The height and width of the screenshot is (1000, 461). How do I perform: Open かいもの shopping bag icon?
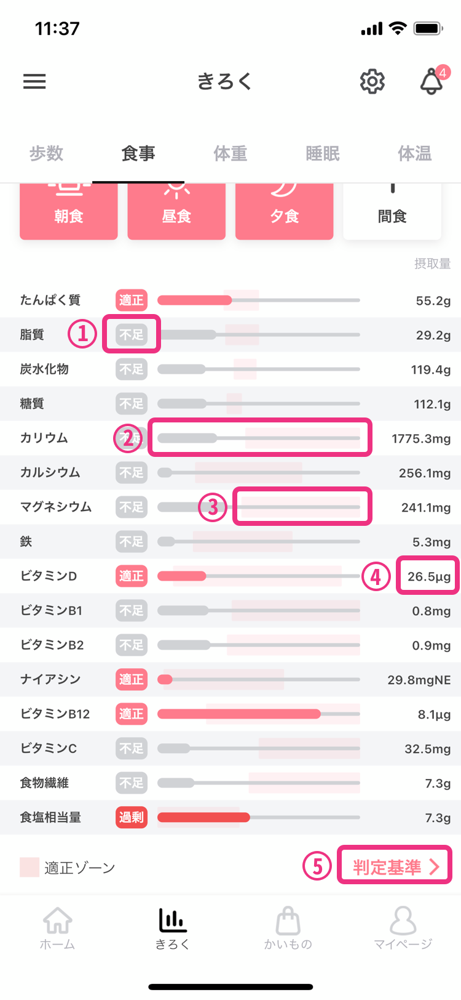288,929
